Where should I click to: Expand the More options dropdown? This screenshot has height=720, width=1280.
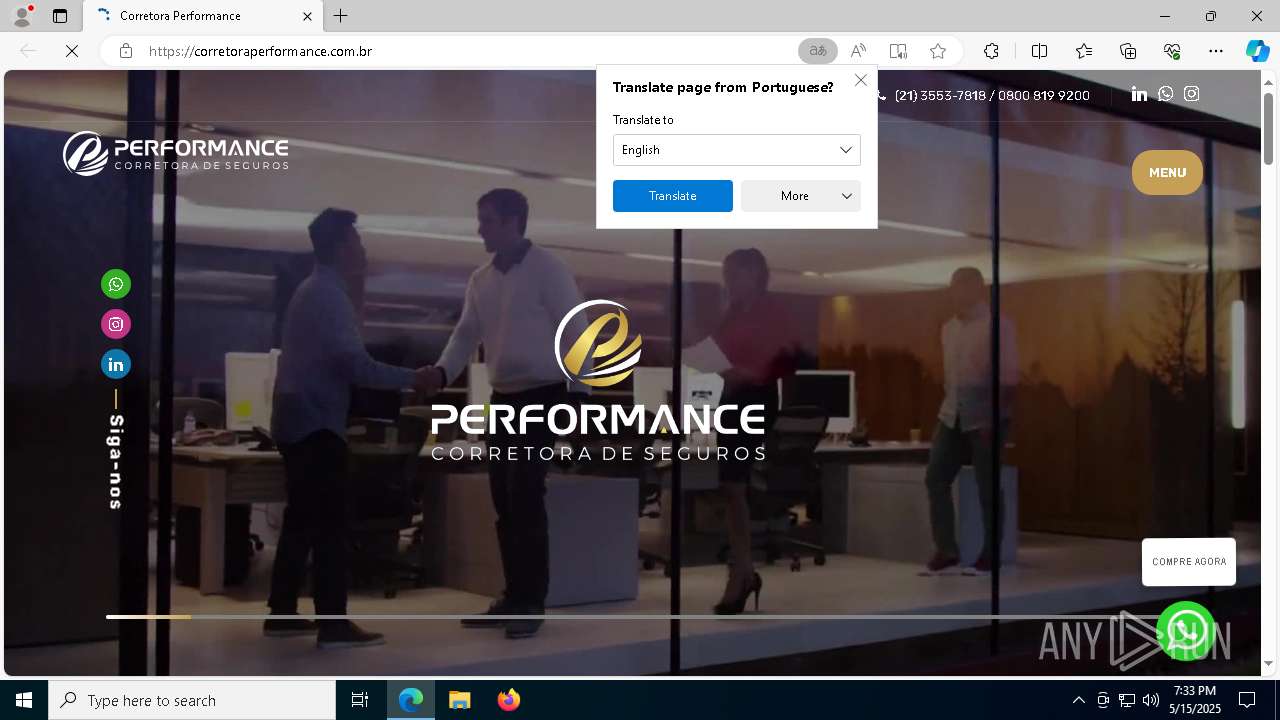click(x=801, y=196)
